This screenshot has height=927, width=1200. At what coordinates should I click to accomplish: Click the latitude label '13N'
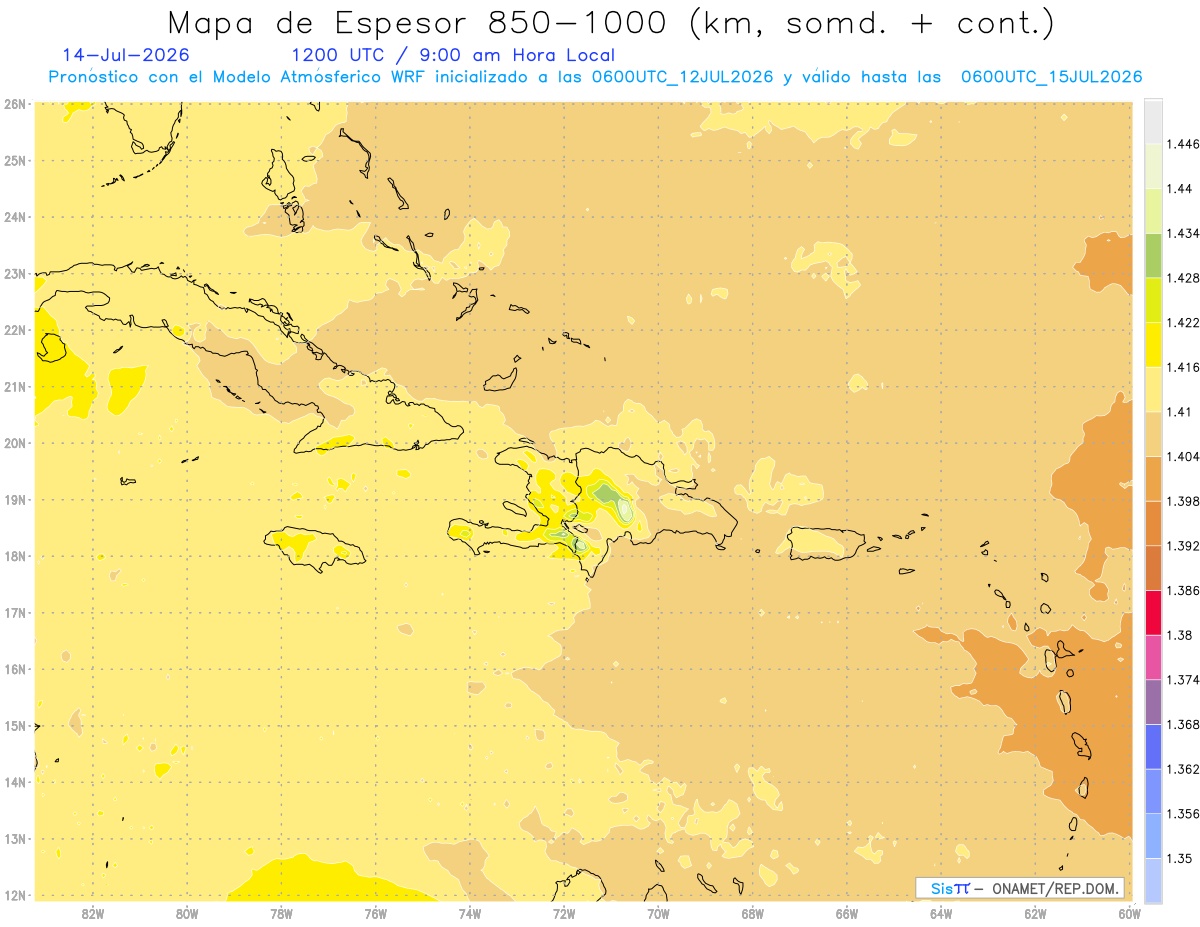point(14,838)
